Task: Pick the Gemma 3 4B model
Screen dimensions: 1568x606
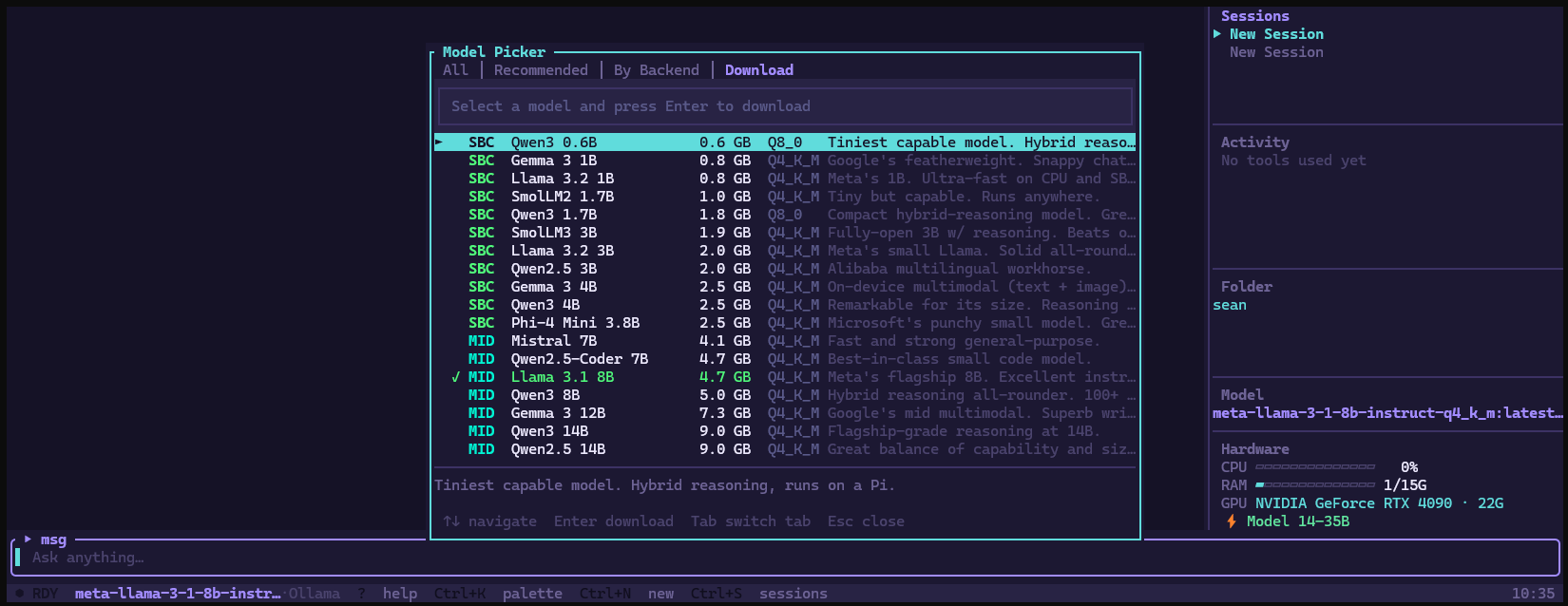Action: [x=785, y=287]
